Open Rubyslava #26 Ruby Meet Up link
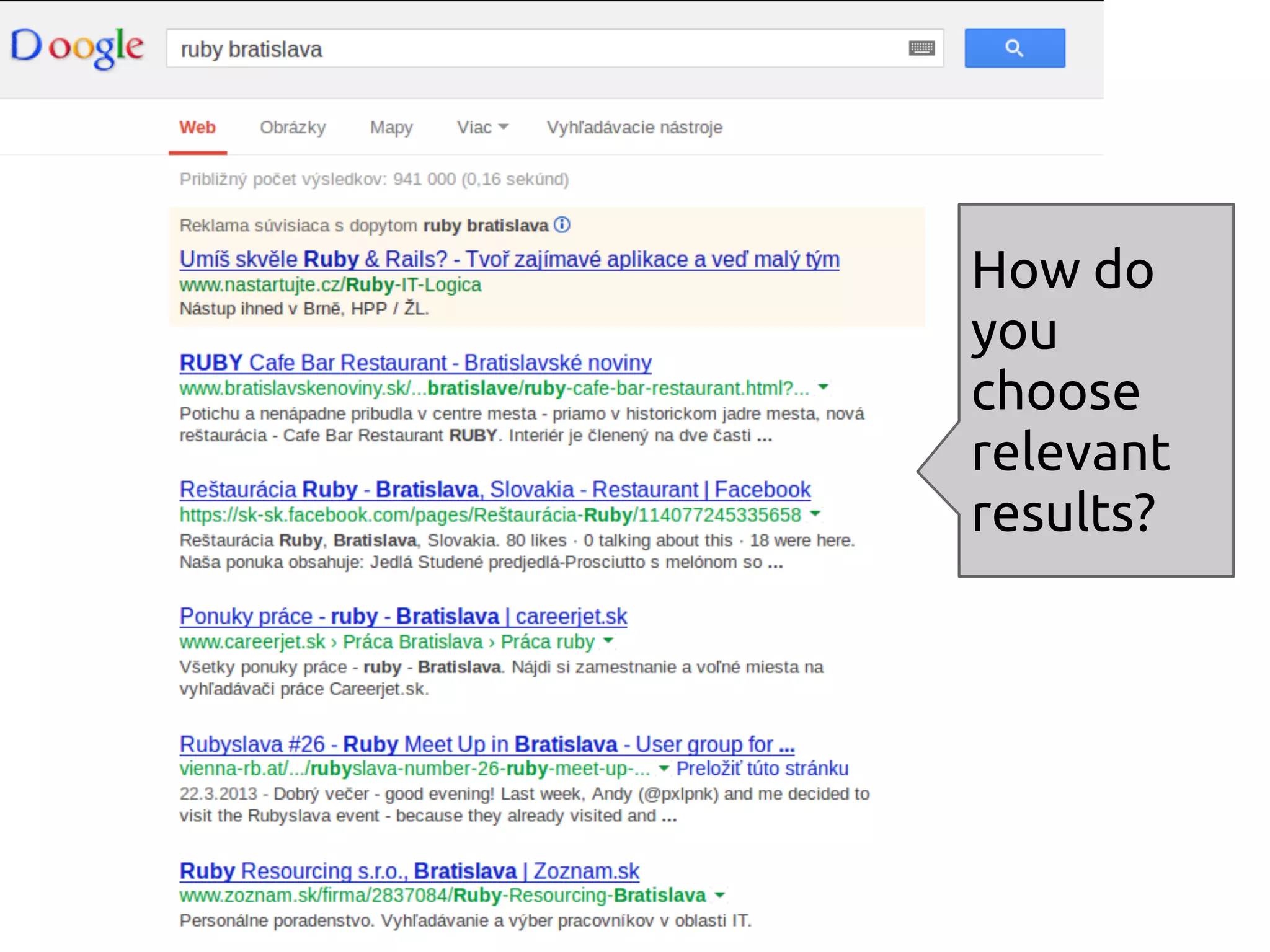1270x952 pixels. pos(487,744)
